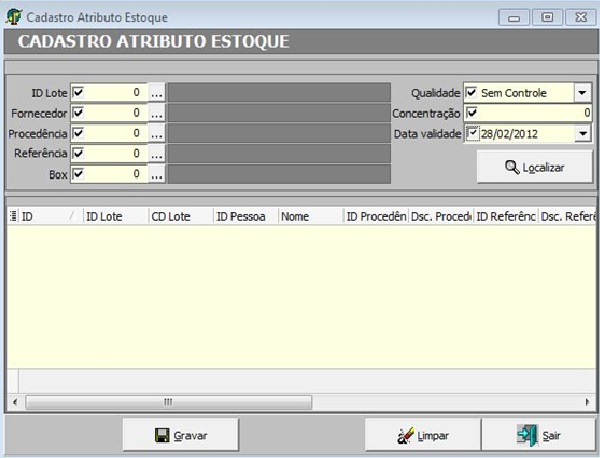Click the magnifying glass Localizar icon
600x458 pixels.
(512, 167)
